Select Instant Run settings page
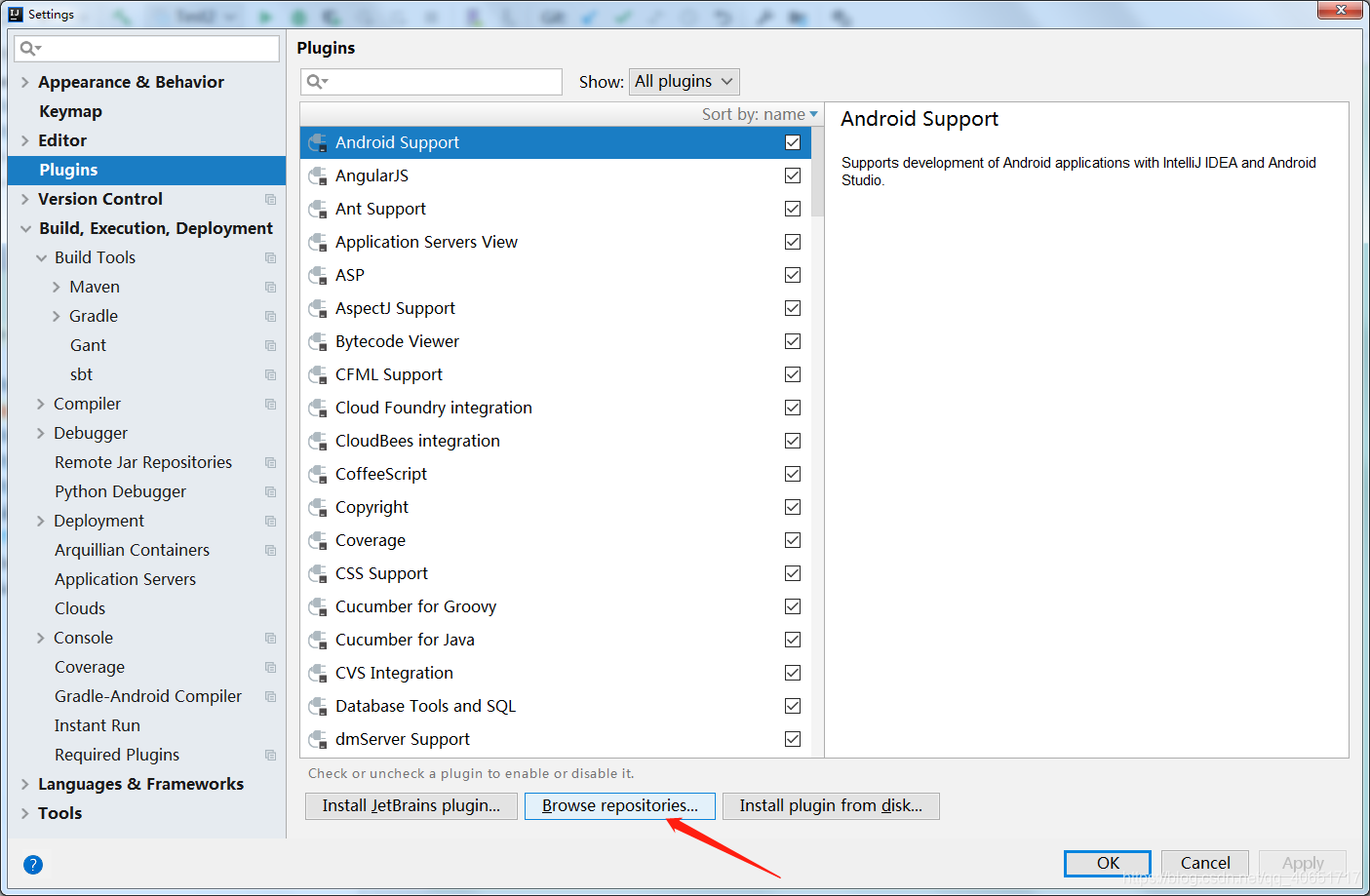 98,725
